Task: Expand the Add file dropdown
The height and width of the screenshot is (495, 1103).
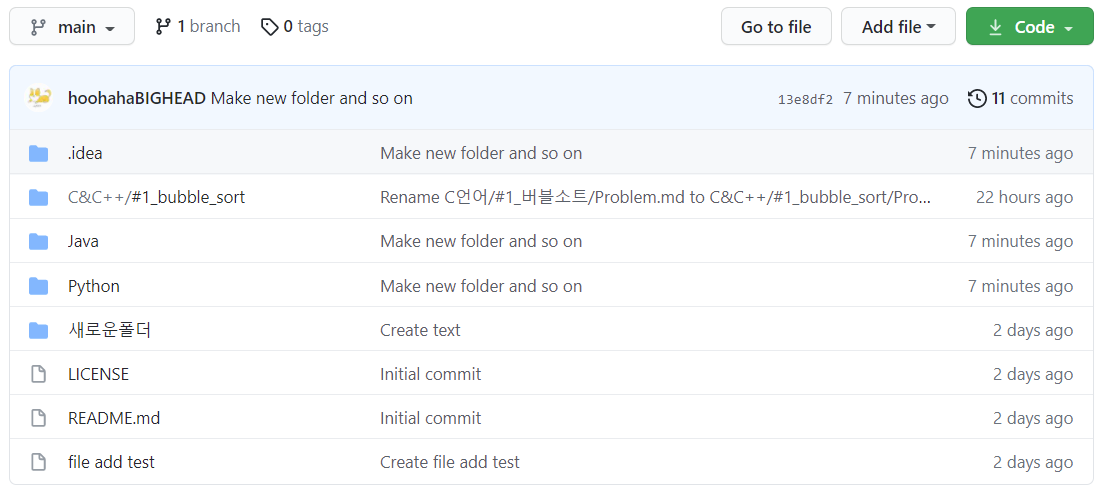Action: pyautogui.click(x=898, y=27)
